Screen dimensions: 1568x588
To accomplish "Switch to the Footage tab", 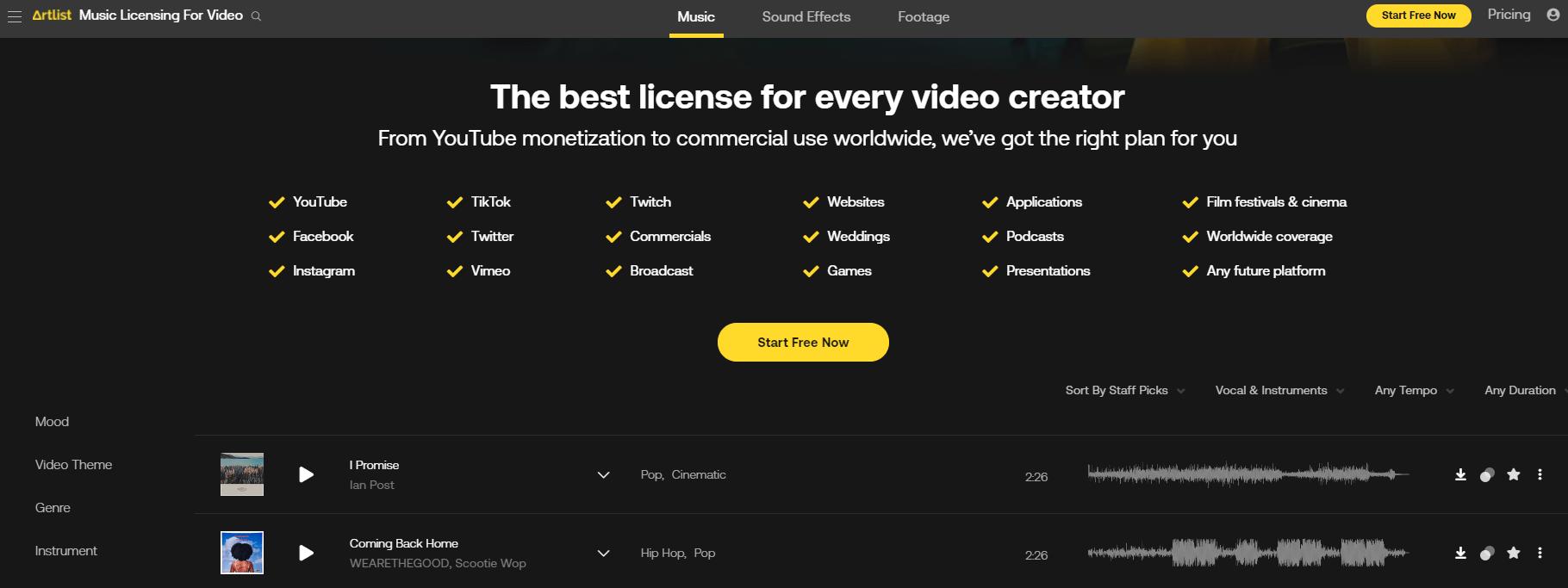I will (x=924, y=17).
